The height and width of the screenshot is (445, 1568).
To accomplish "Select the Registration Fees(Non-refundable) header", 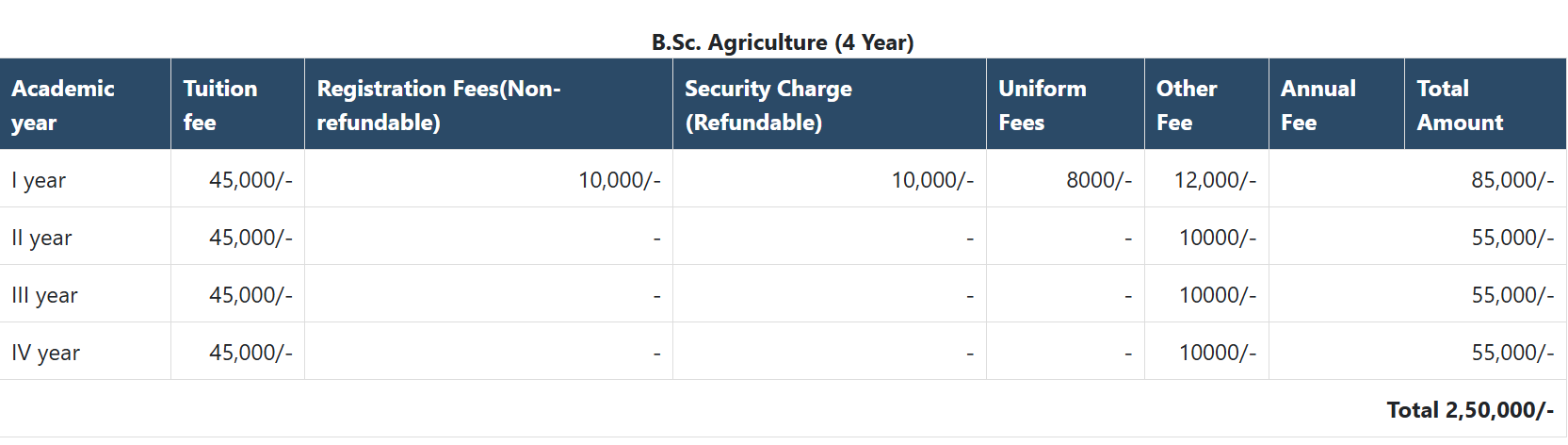I will [x=439, y=105].
